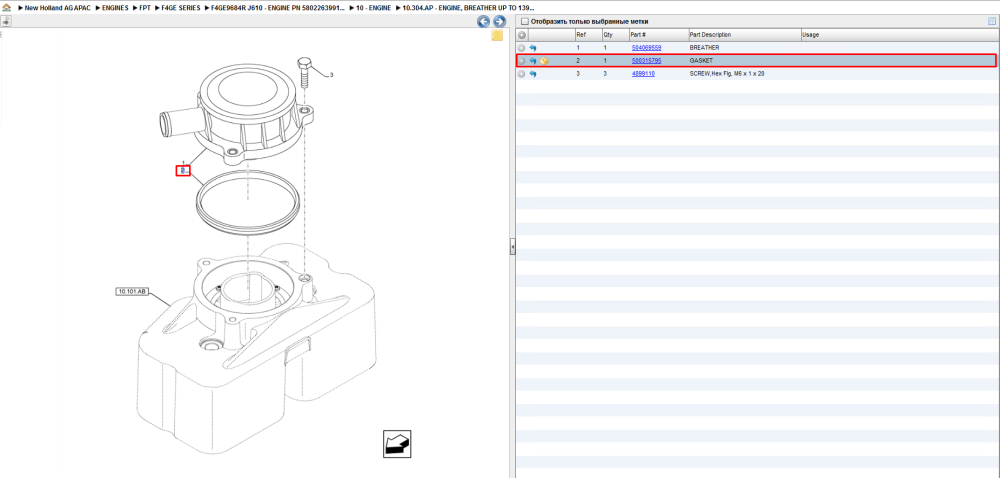Open ENGINES breadcrumb level
Screen dimensions: 1000x478
(x=115, y=8)
